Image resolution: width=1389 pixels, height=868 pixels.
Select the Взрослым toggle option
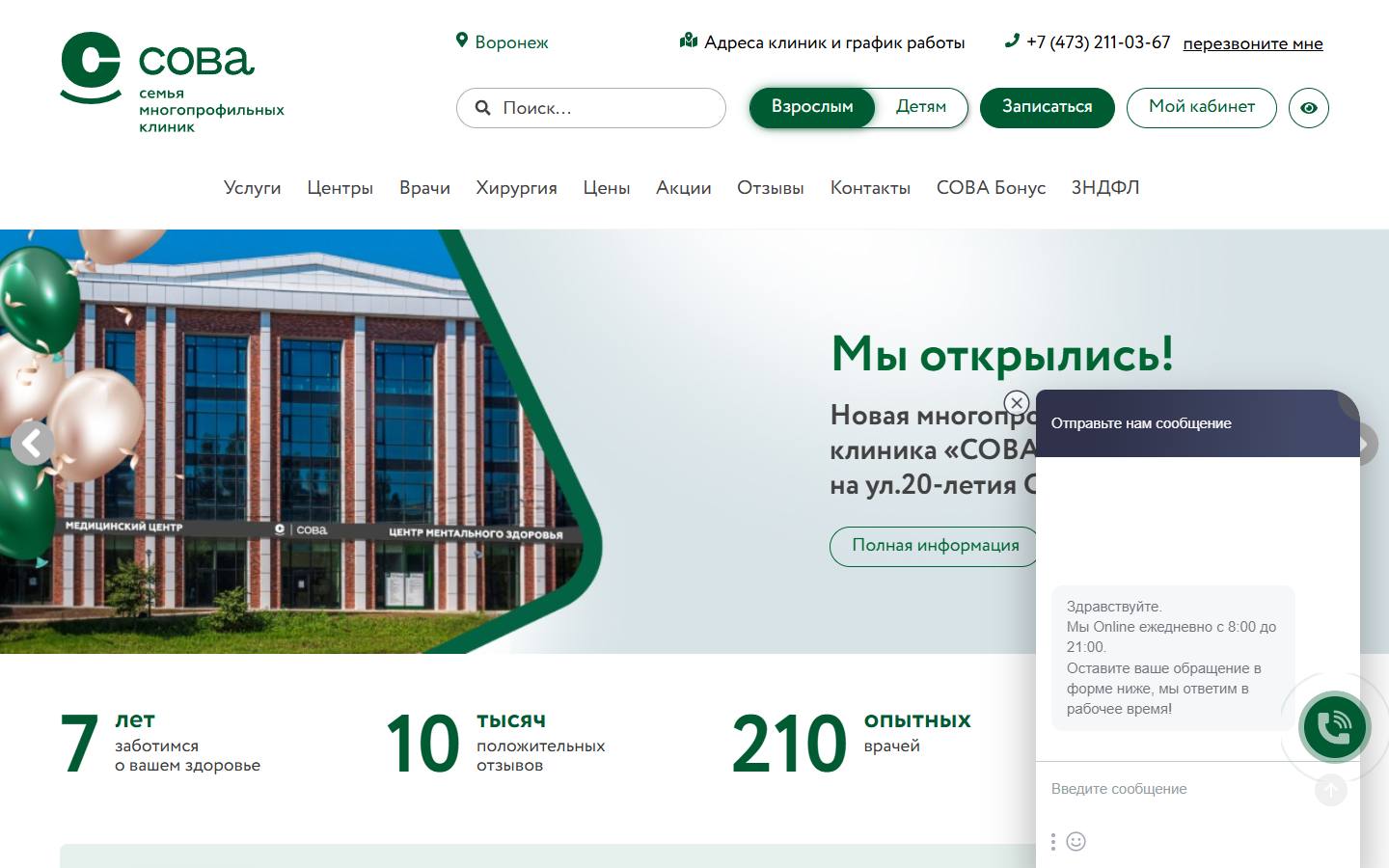coord(812,107)
